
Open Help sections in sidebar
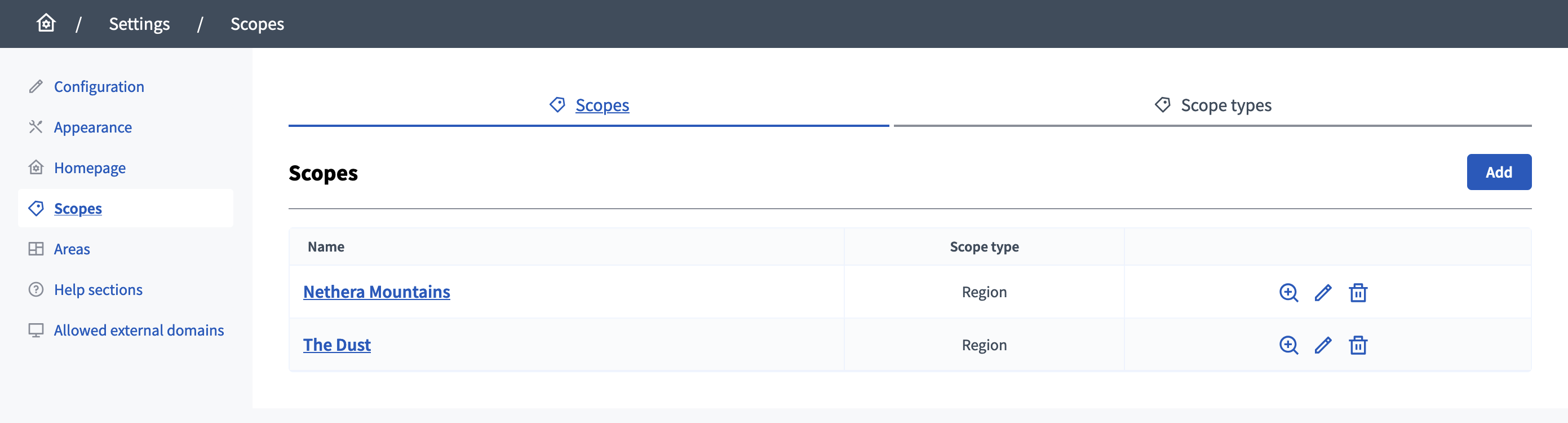click(98, 289)
